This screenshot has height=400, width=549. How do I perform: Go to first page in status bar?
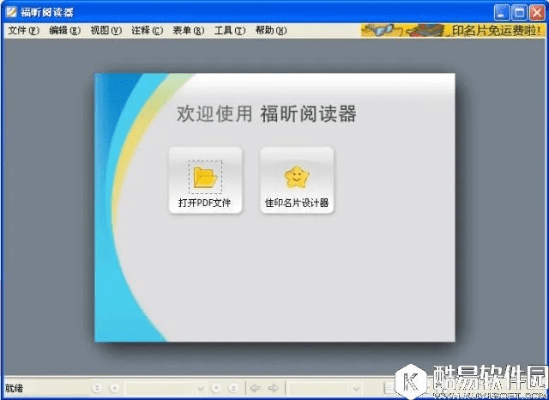coord(97,388)
